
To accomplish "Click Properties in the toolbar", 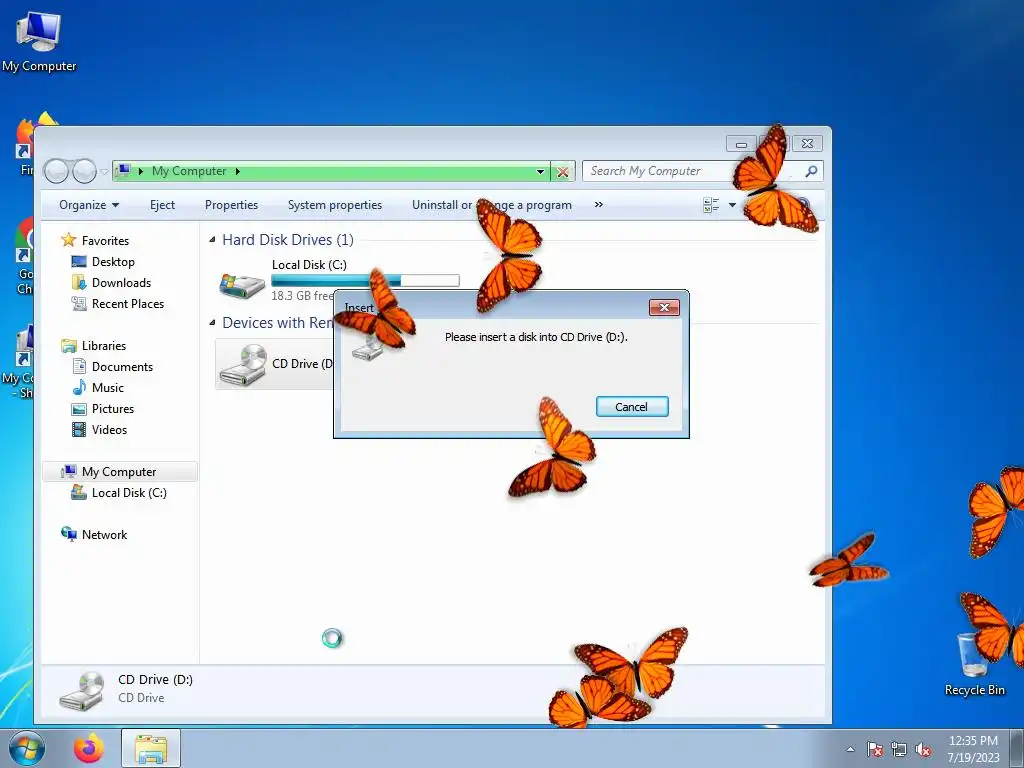I will 231,205.
